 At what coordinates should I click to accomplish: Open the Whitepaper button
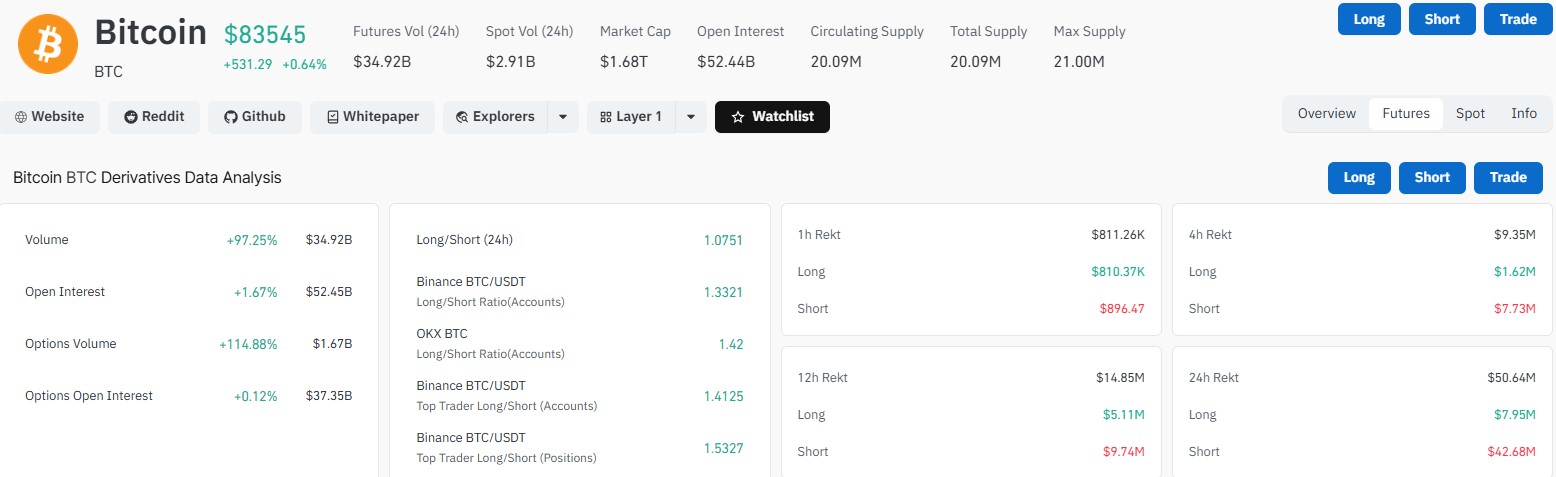pyautogui.click(x=372, y=117)
